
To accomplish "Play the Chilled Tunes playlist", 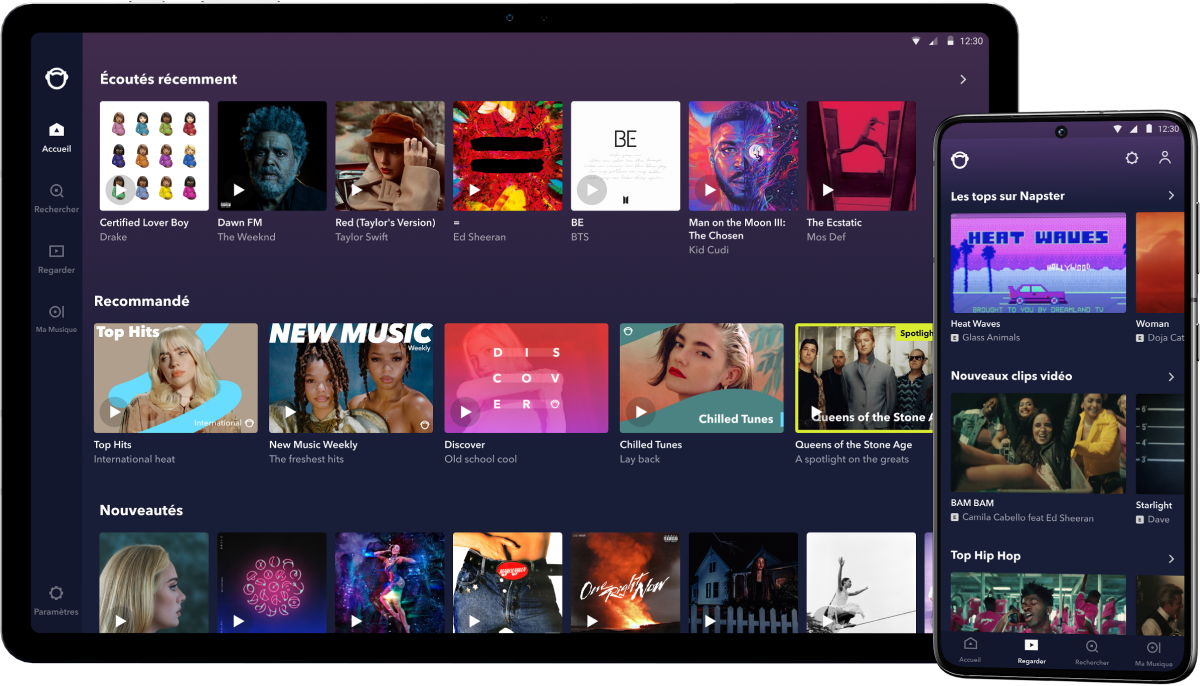I will tap(640, 411).
